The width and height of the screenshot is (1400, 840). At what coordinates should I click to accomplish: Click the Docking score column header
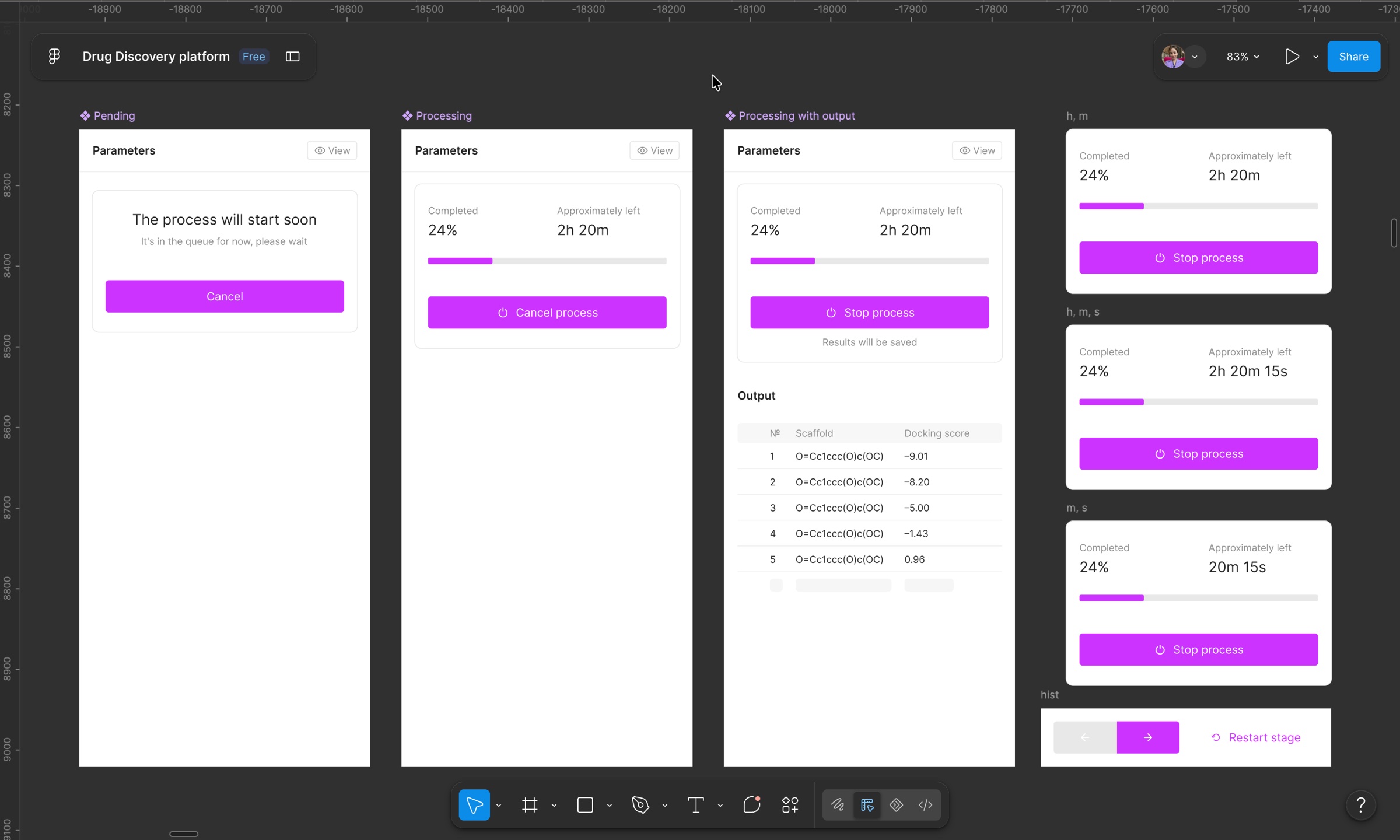click(x=937, y=433)
